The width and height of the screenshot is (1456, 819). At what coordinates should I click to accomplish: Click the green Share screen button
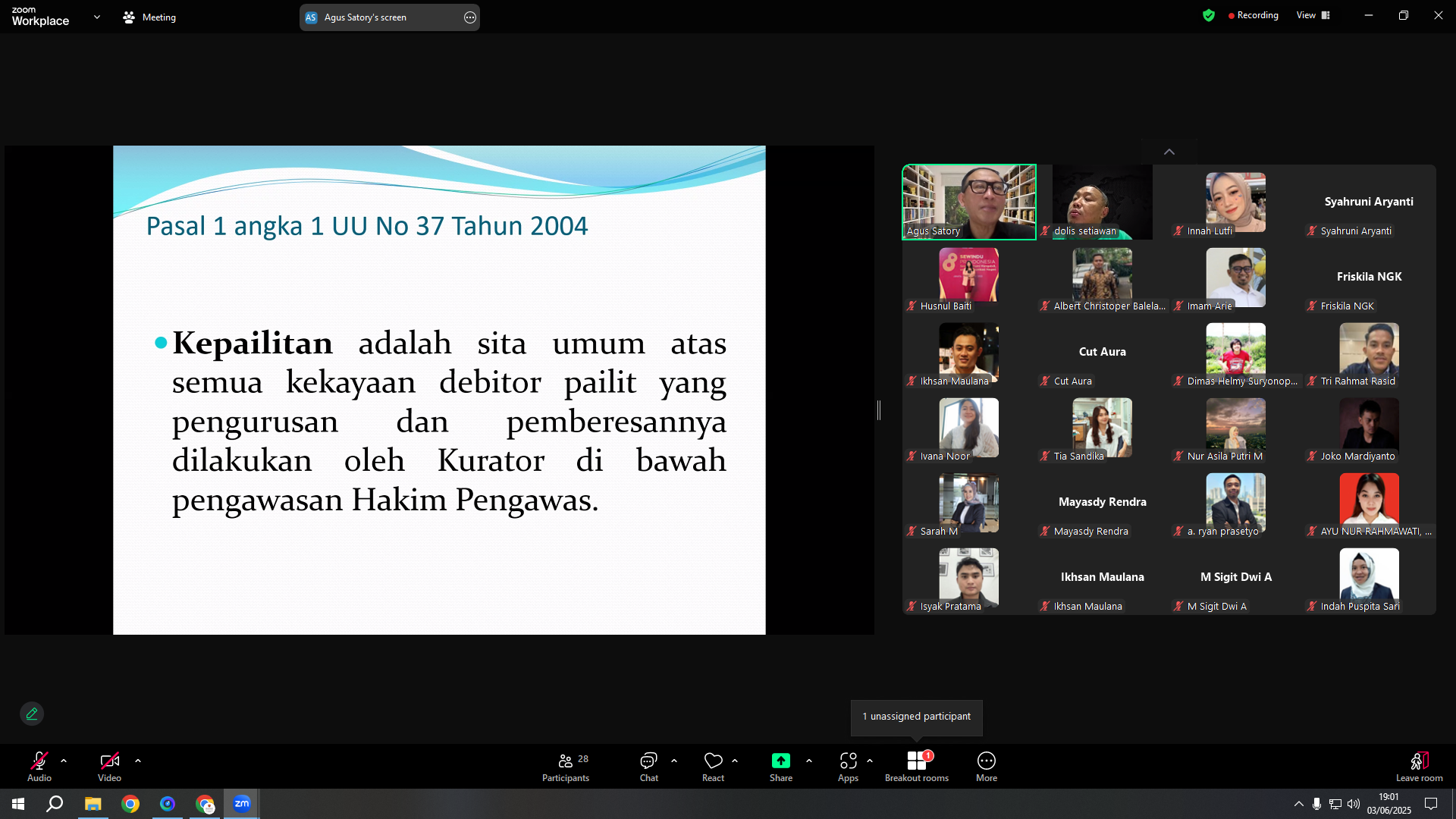click(x=781, y=766)
